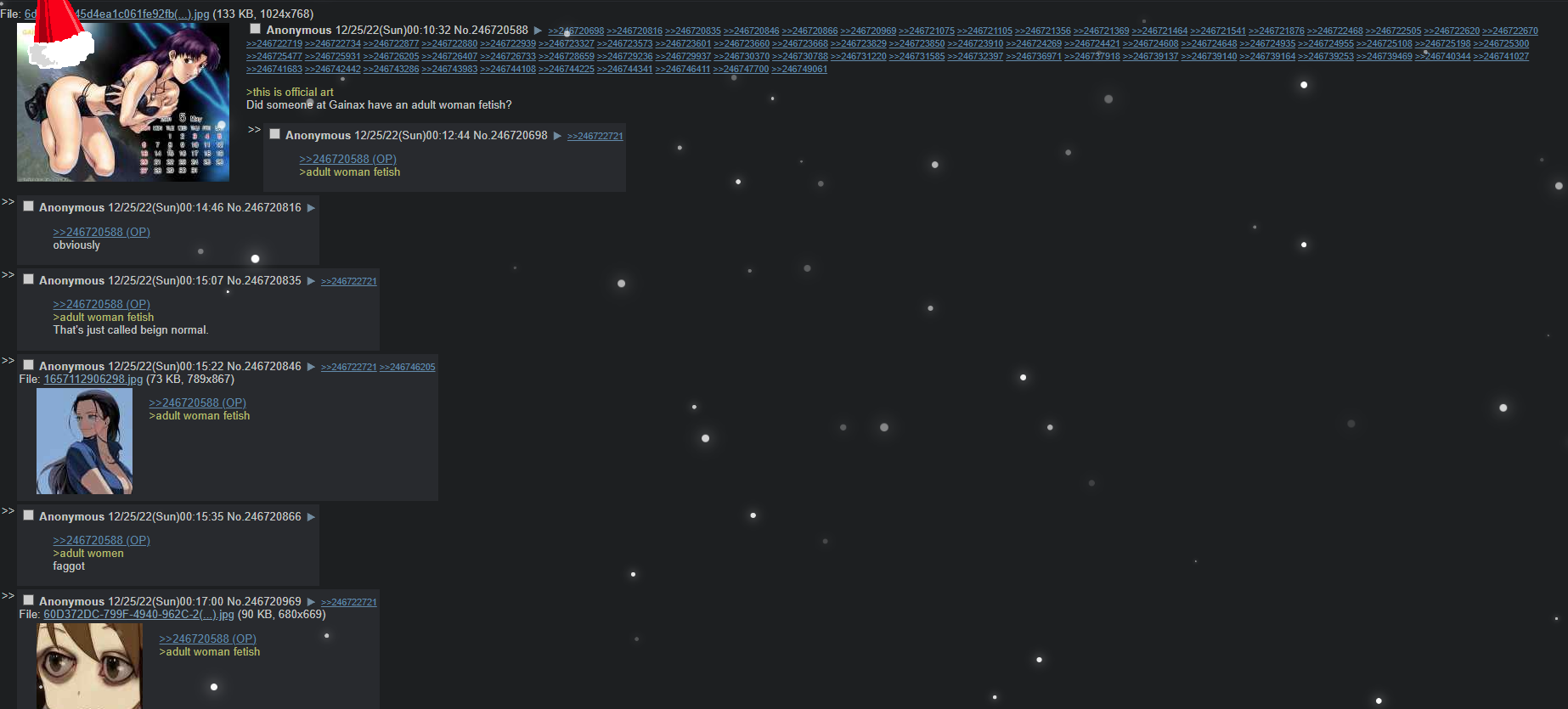Click post number No.246720969
This screenshot has height=709, width=1568.
(x=264, y=601)
